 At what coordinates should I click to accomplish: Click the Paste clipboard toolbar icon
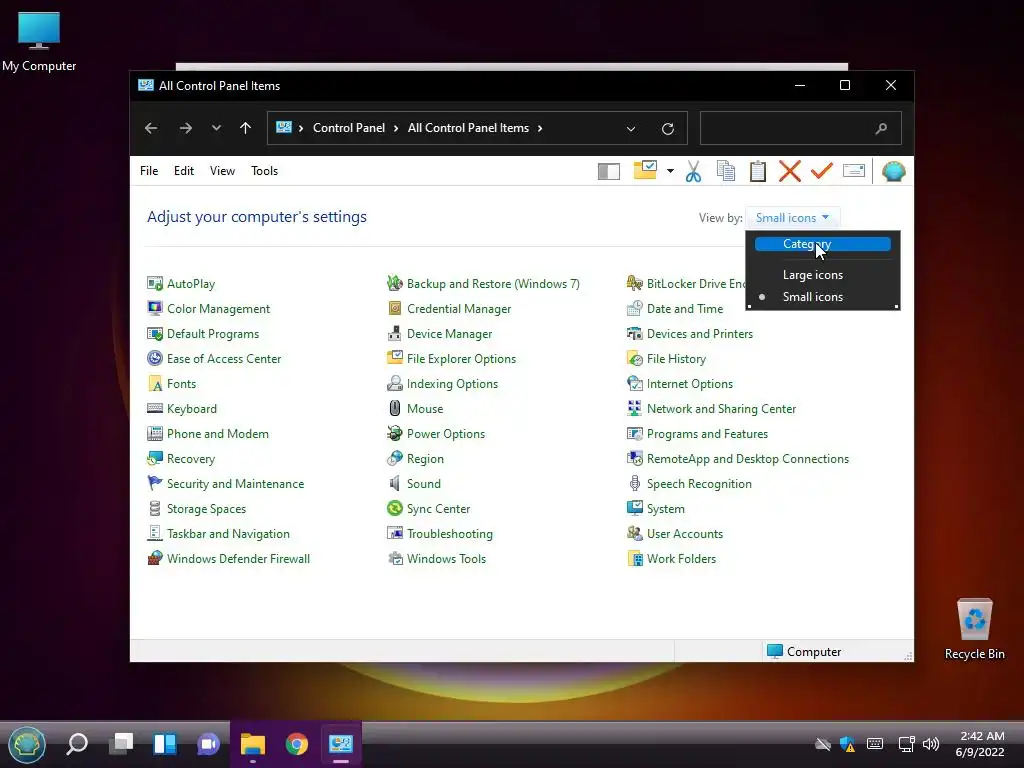point(758,171)
